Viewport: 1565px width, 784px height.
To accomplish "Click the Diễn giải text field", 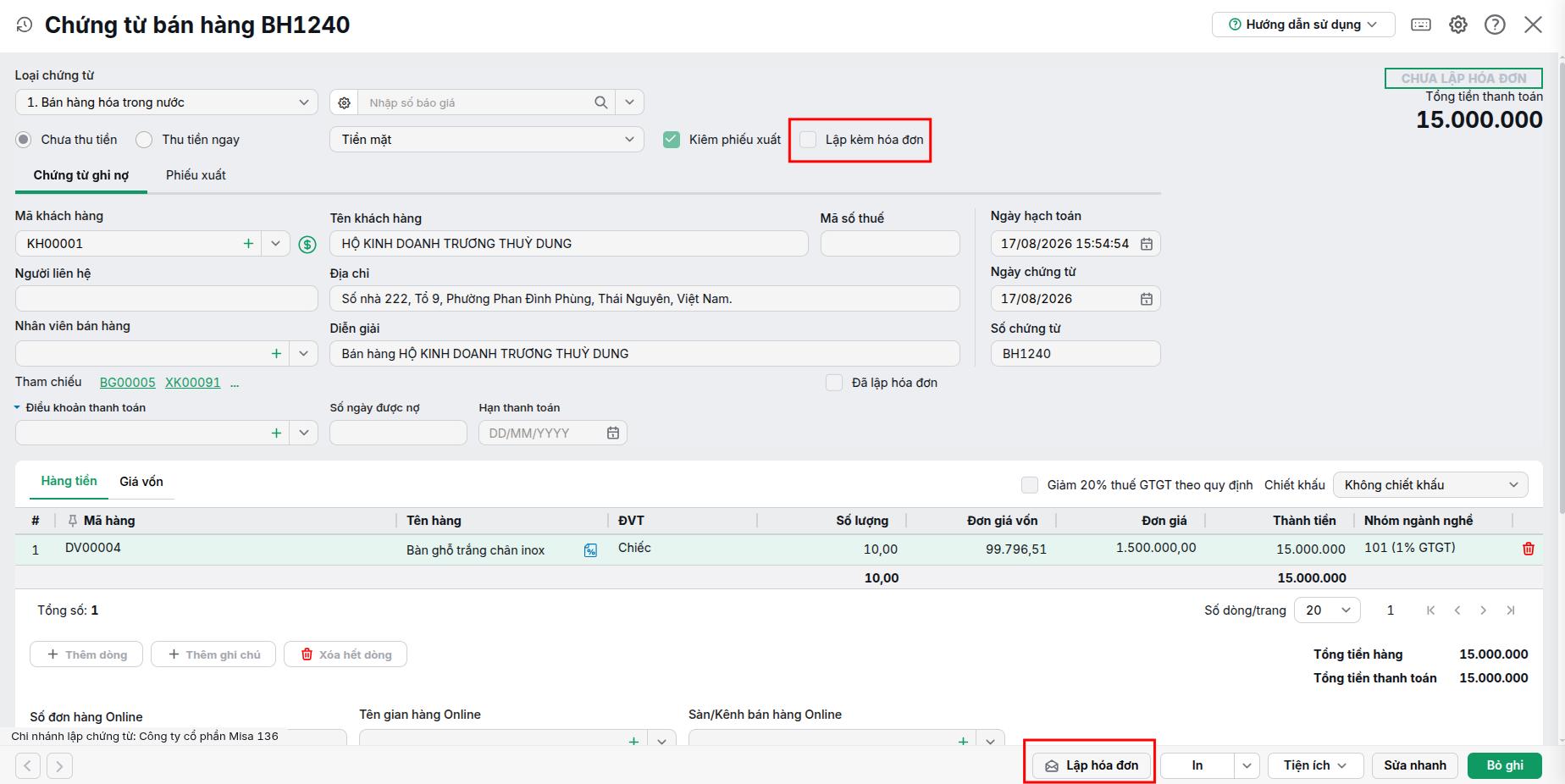I will point(644,354).
